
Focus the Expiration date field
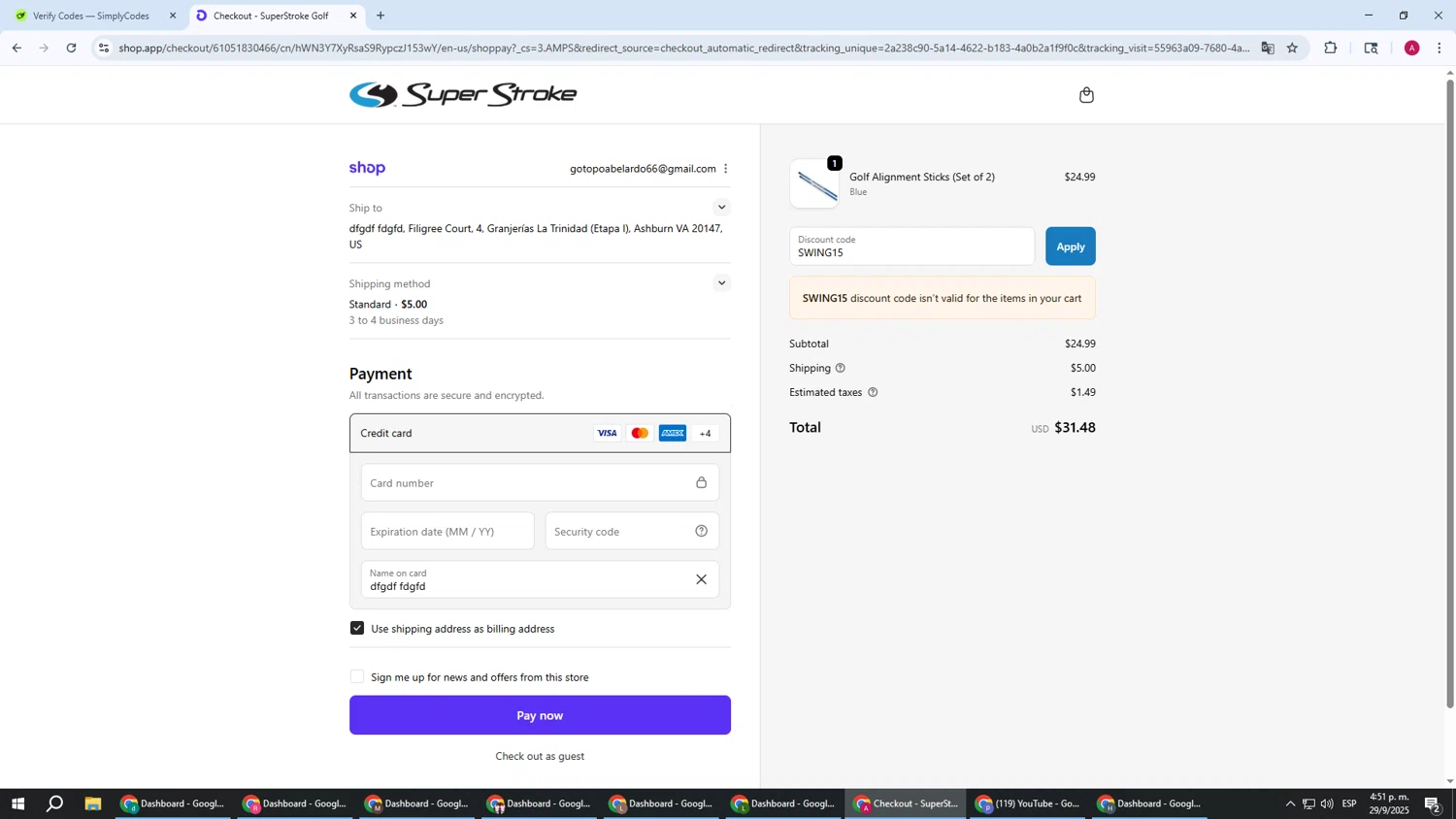[x=447, y=531]
